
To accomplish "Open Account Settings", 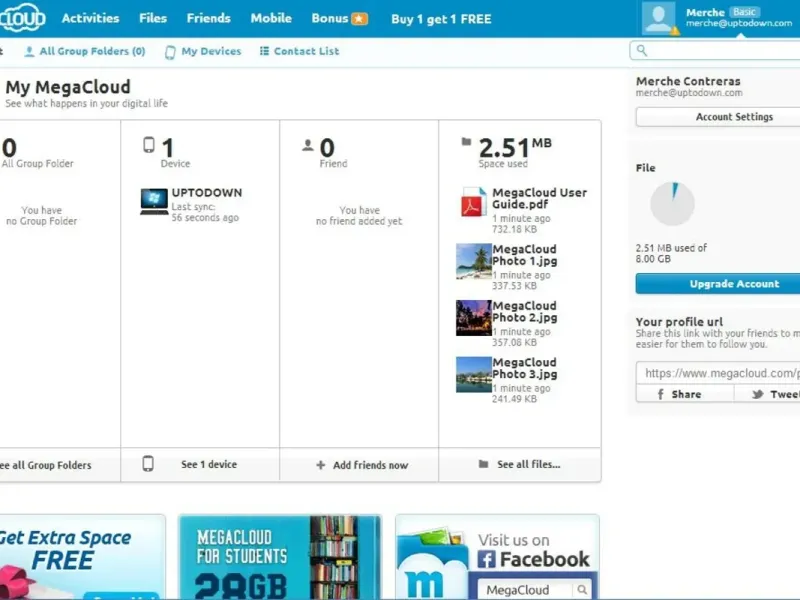I will point(718,117).
